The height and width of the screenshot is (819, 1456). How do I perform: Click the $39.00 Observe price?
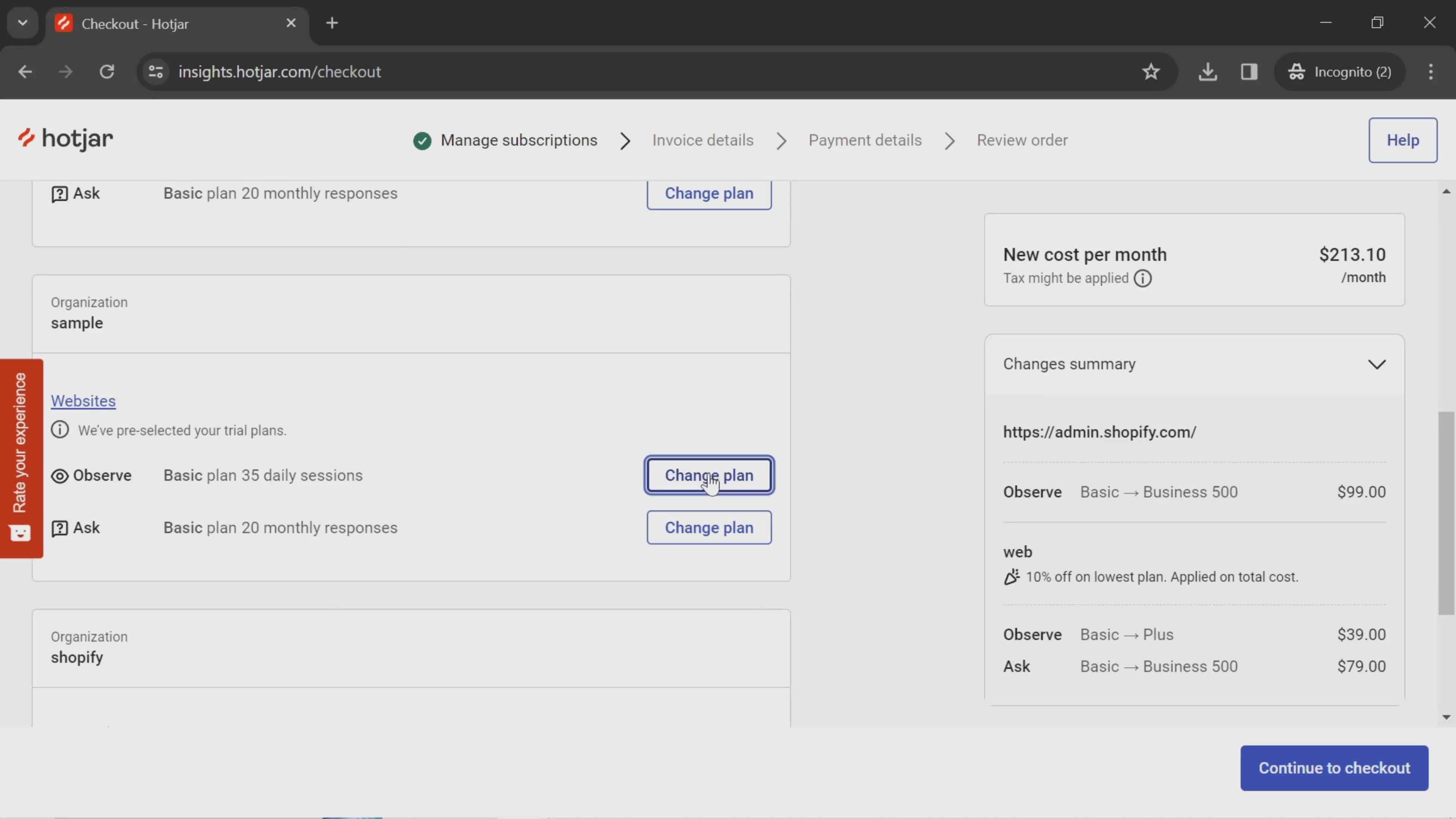click(1361, 634)
